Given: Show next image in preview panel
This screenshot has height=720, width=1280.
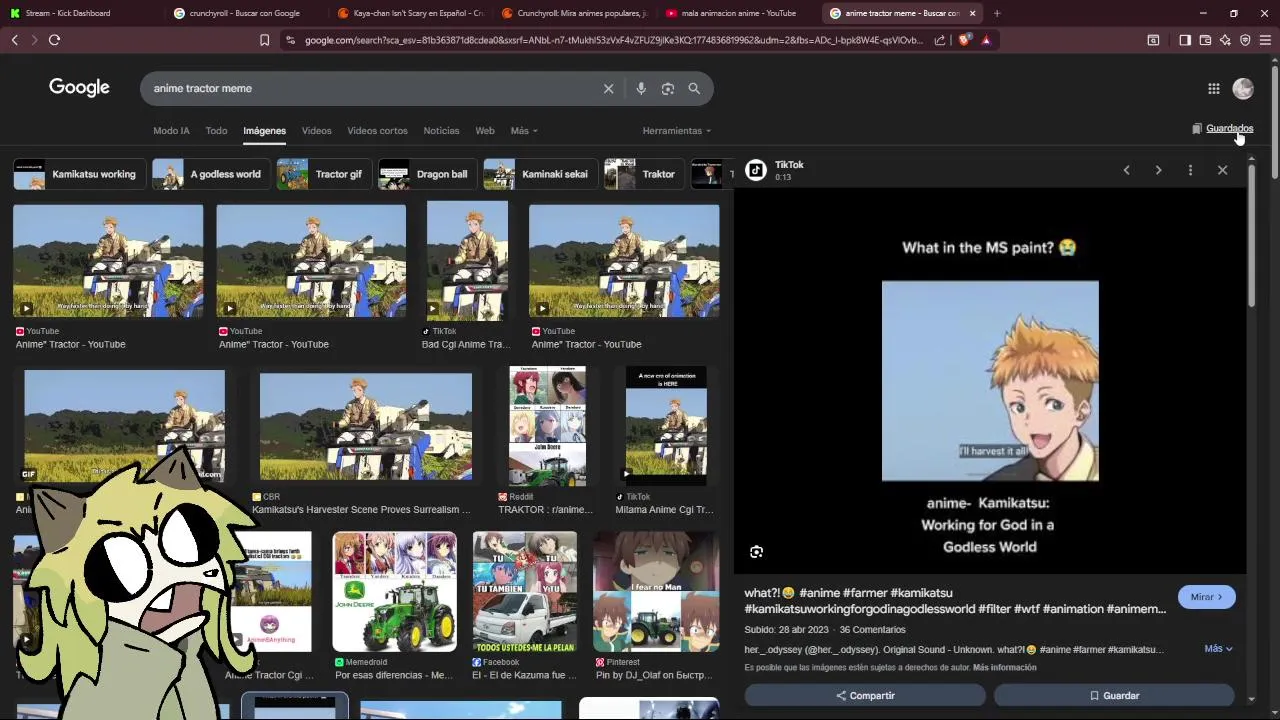Looking at the screenshot, I should (x=1158, y=170).
